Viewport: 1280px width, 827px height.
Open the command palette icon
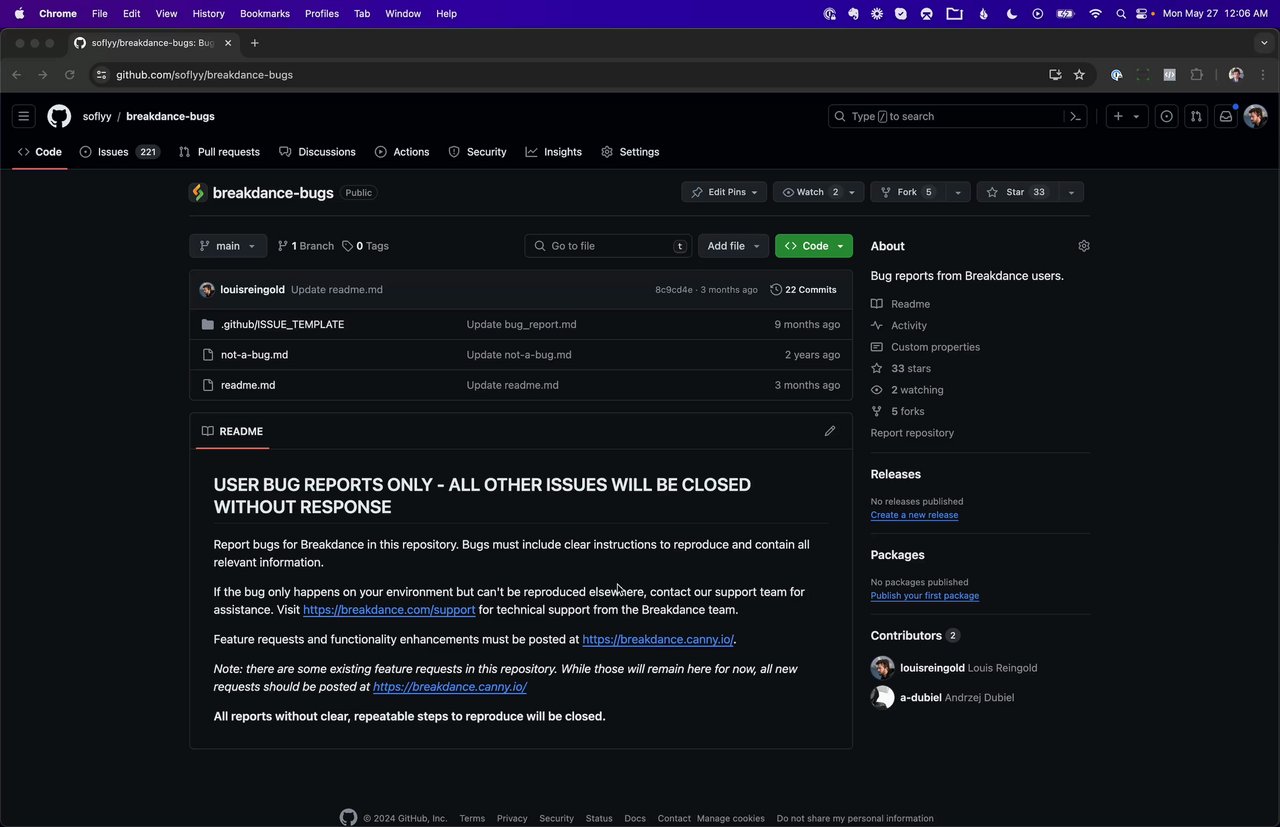[x=1076, y=116]
